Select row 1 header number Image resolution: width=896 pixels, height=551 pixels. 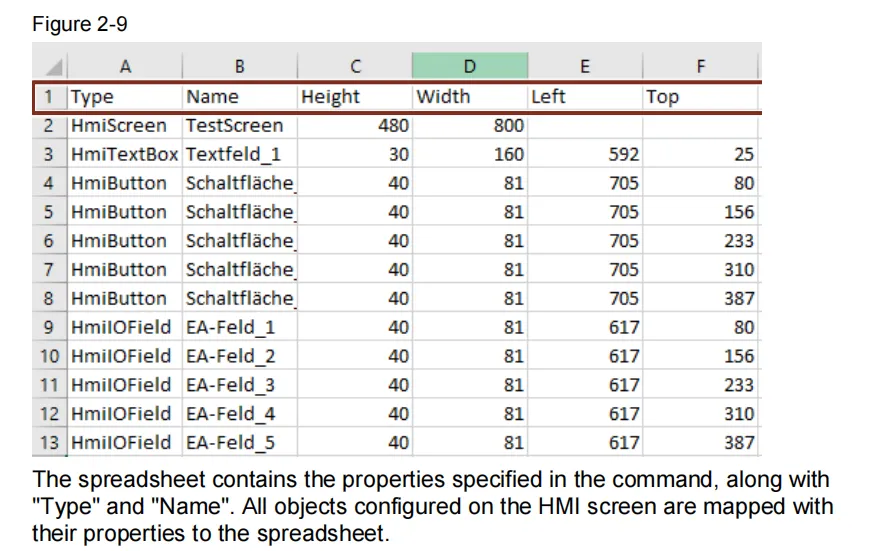(x=49, y=97)
